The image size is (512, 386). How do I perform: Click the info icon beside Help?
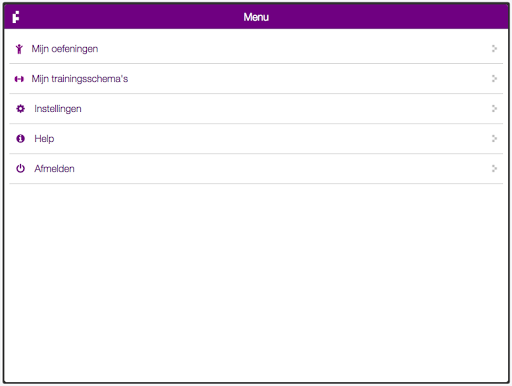20,139
